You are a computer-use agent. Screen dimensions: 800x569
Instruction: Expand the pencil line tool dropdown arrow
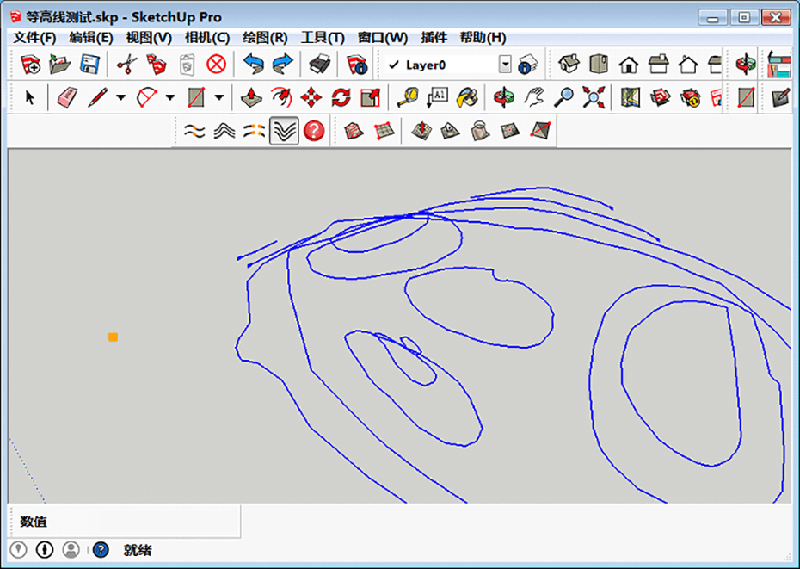(x=120, y=98)
